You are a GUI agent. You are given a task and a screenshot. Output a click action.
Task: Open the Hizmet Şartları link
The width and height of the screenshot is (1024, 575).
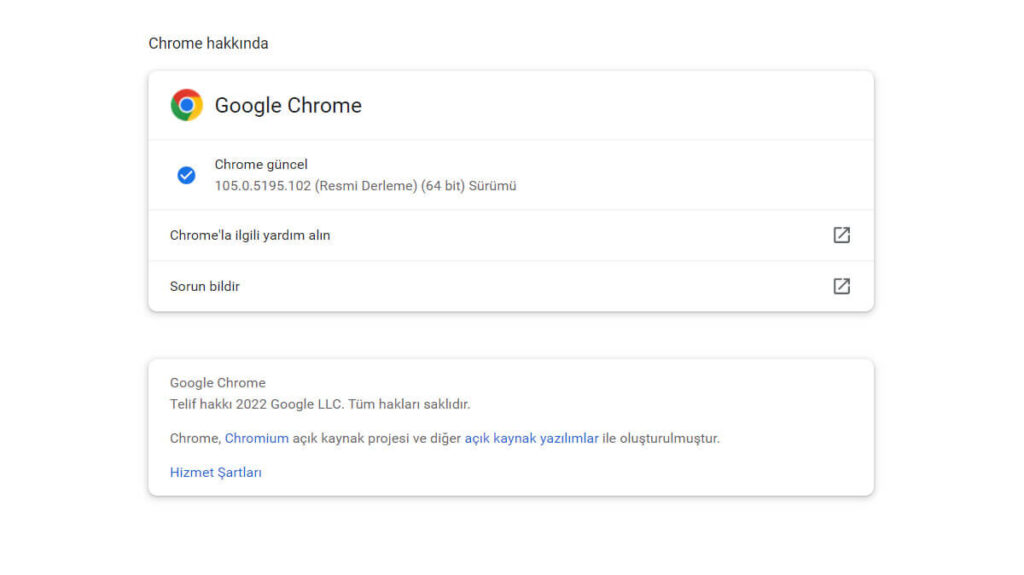click(x=216, y=472)
